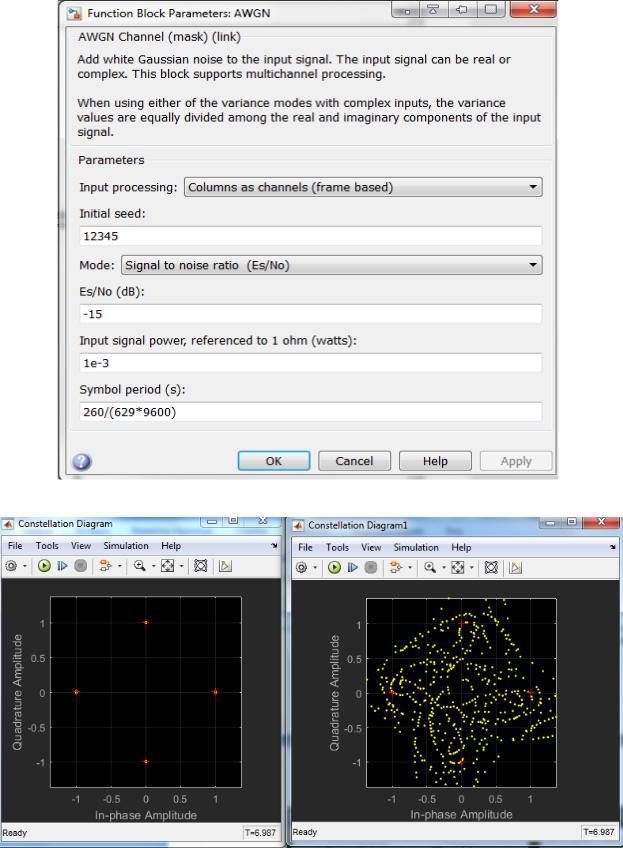Open configuration properties gear in Constellation Diagram1 window

click(x=301, y=567)
